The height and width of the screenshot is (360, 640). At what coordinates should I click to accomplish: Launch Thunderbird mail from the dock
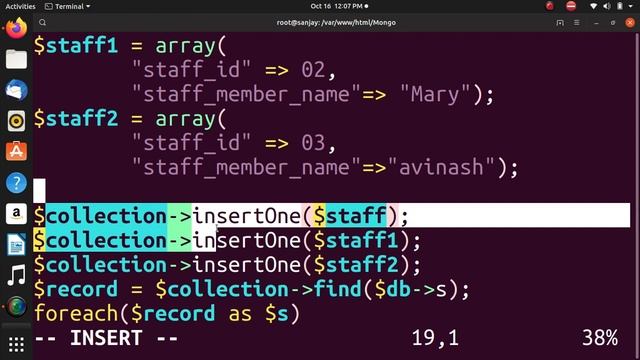pos(16,90)
